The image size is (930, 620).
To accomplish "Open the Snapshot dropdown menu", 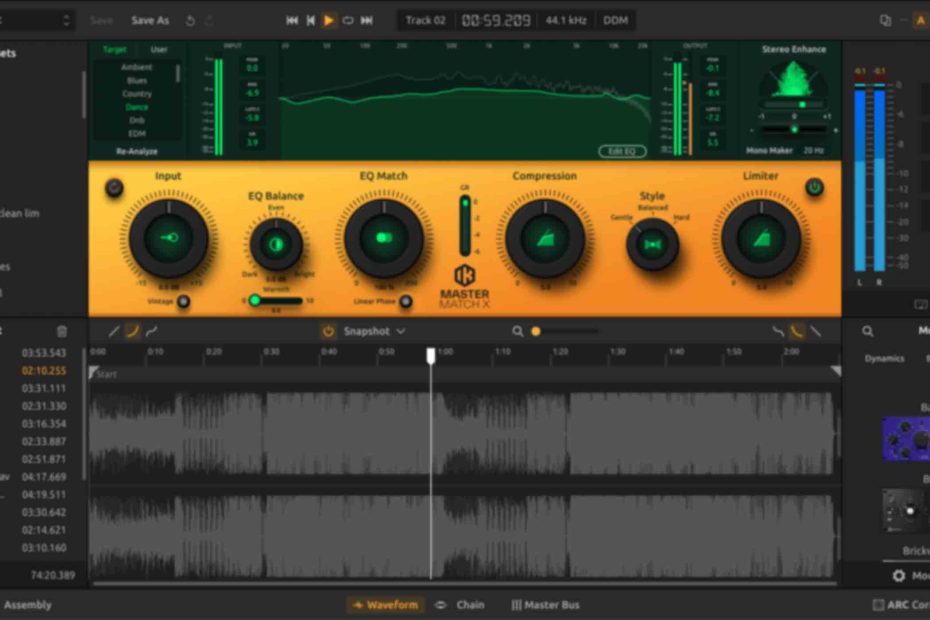I will pyautogui.click(x=374, y=331).
